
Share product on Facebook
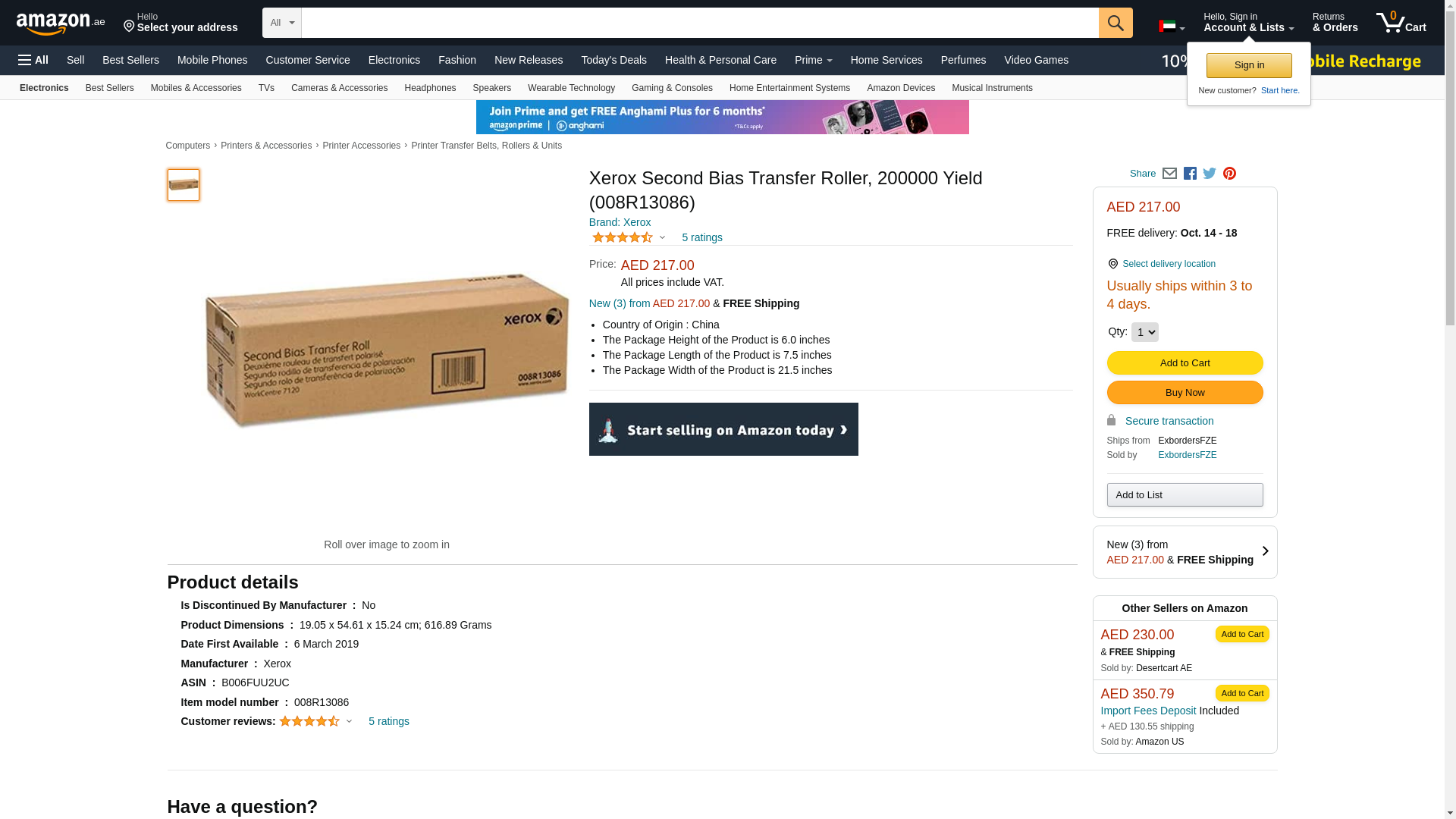[x=1190, y=174]
